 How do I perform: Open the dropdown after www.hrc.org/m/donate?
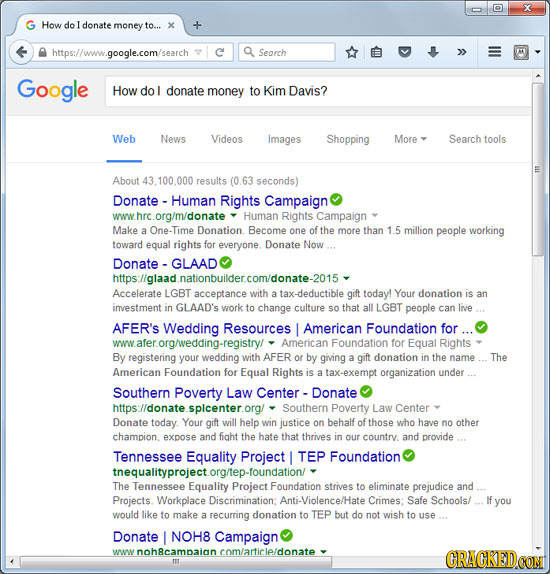233,215
